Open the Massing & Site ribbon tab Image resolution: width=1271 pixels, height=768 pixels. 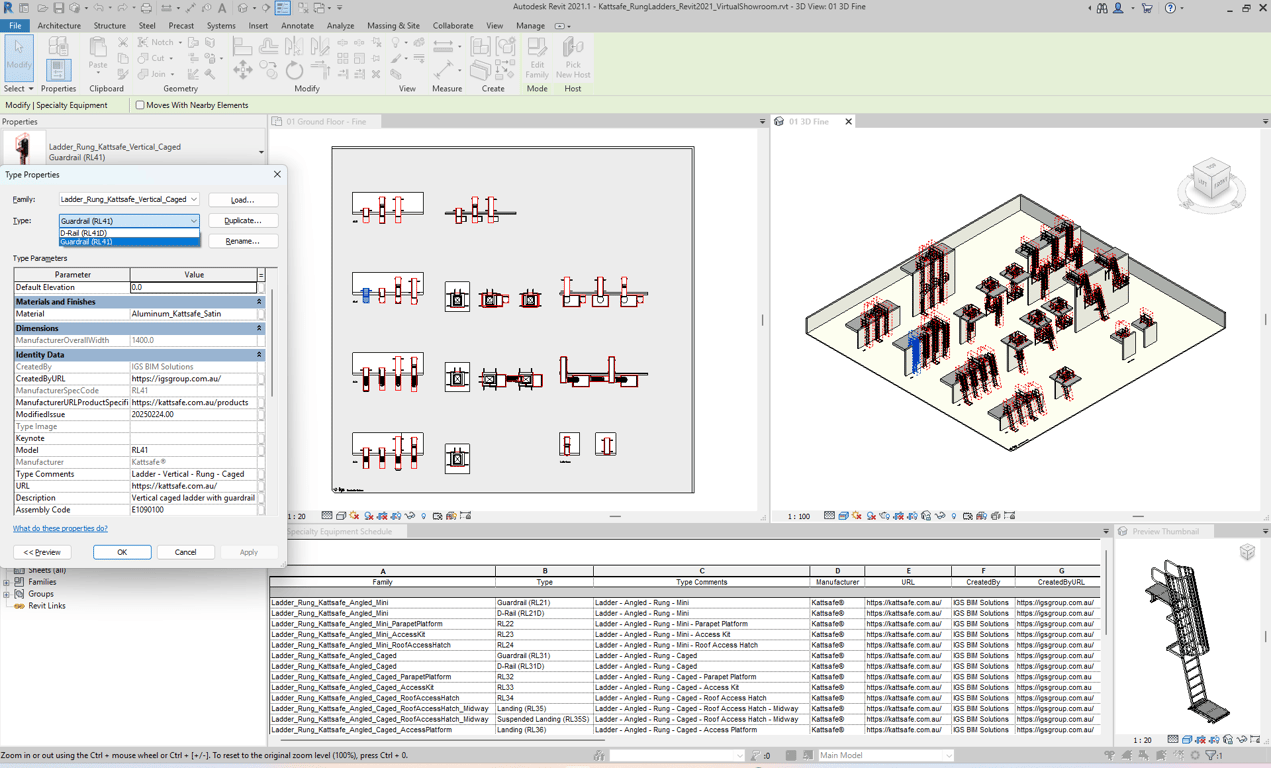coord(393,26)
